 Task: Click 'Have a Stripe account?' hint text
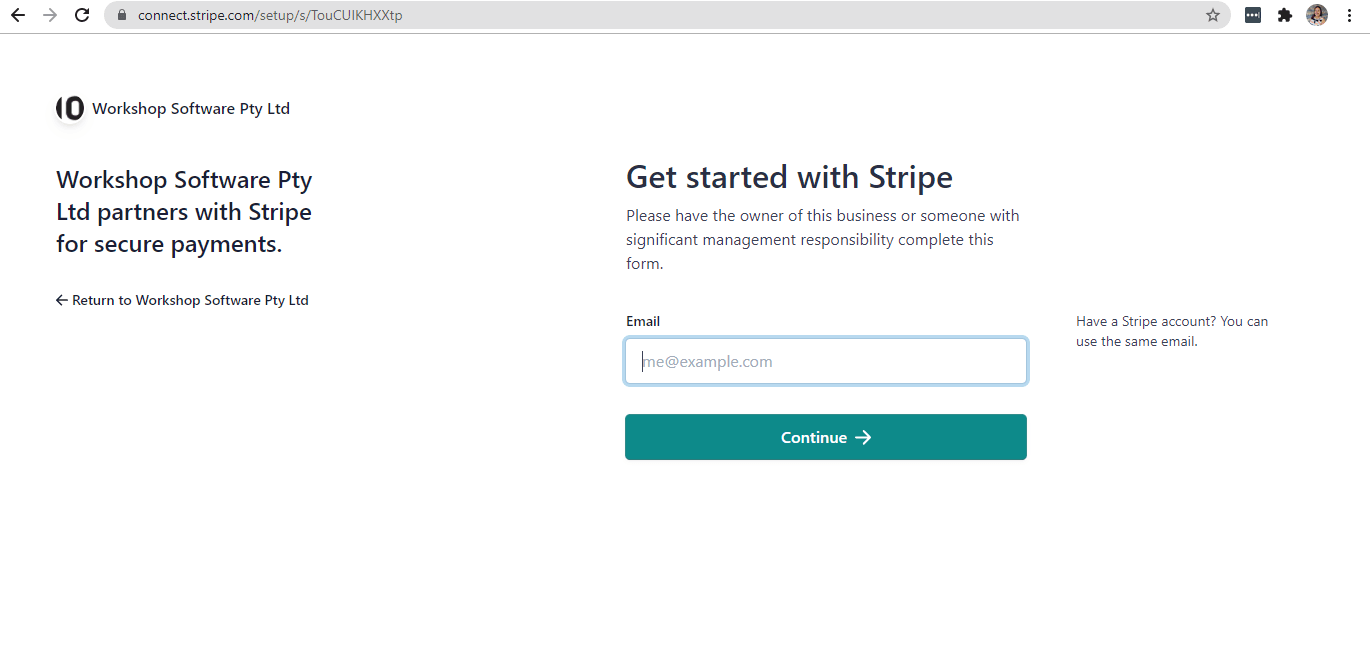(x=1172, y=331)
